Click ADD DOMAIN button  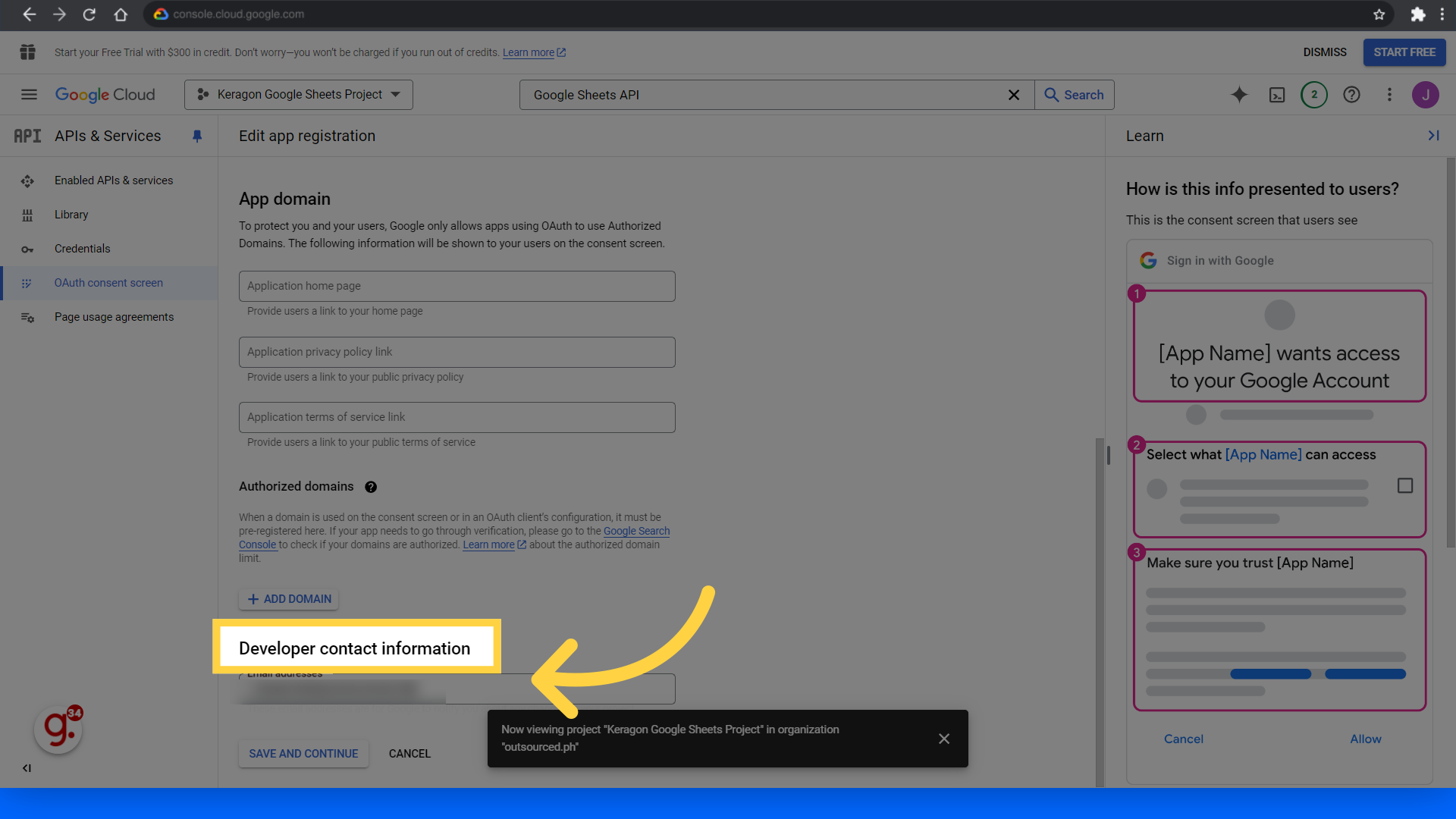pos(289,599)
